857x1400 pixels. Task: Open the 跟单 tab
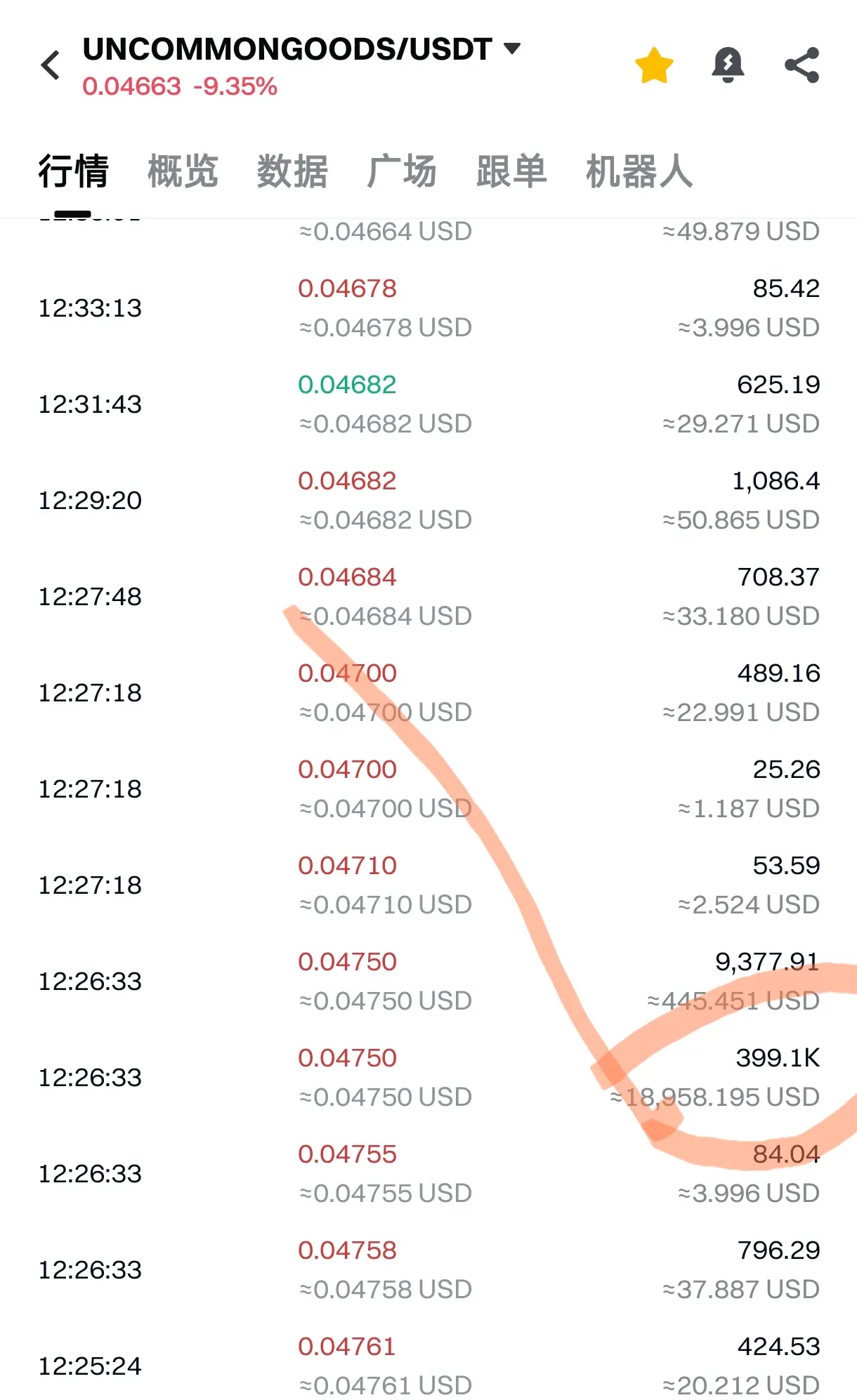pyautogui.click(x=511, y=171)
